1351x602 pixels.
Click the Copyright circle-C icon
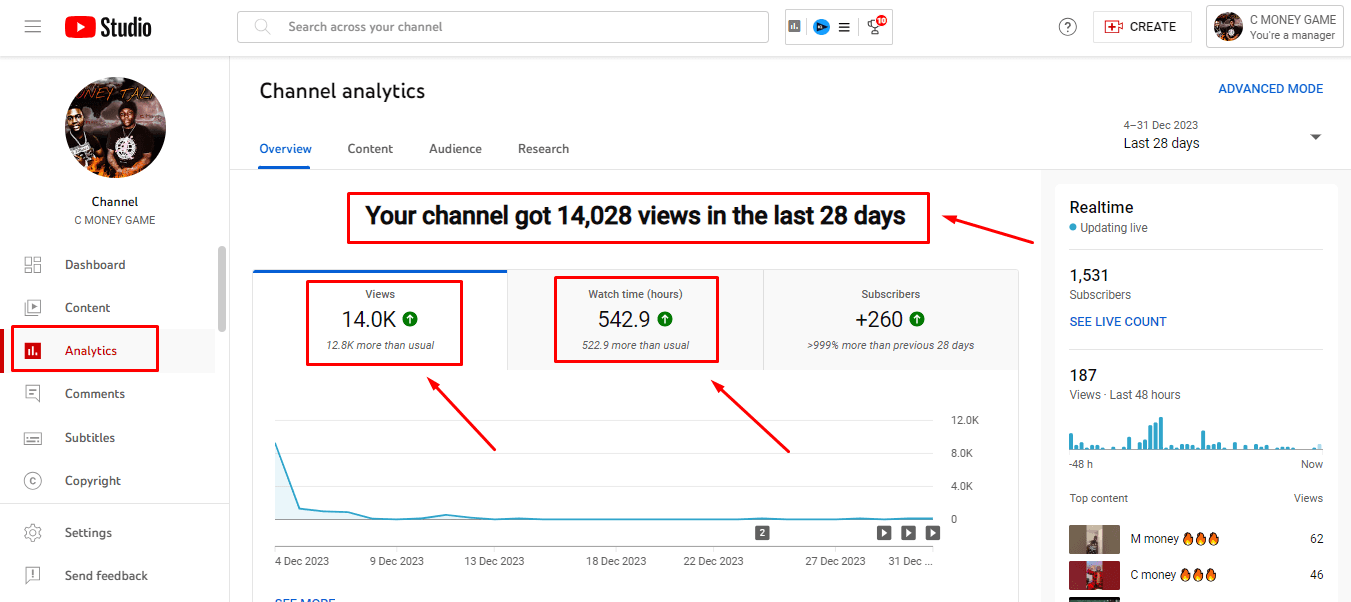33,481
